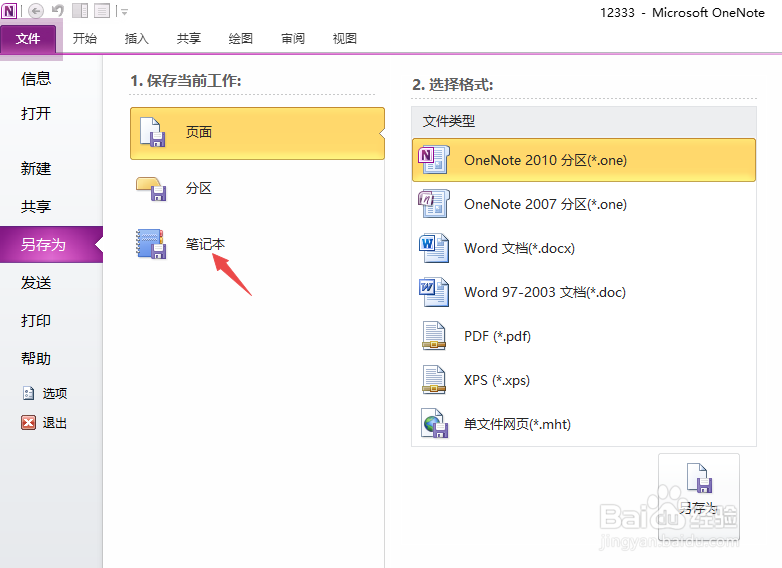Click the 选项 options icon

pos(28,393)
